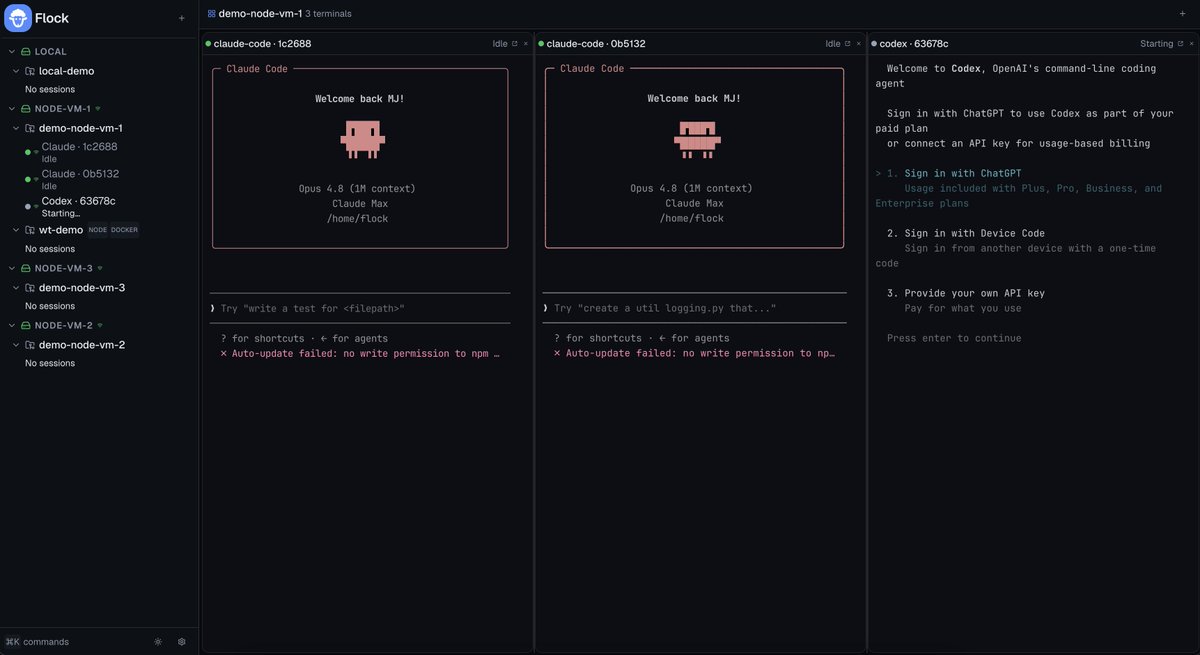Click the local-demo folder icon
The width and height of the screenshot is (1200, 655).
30,71
